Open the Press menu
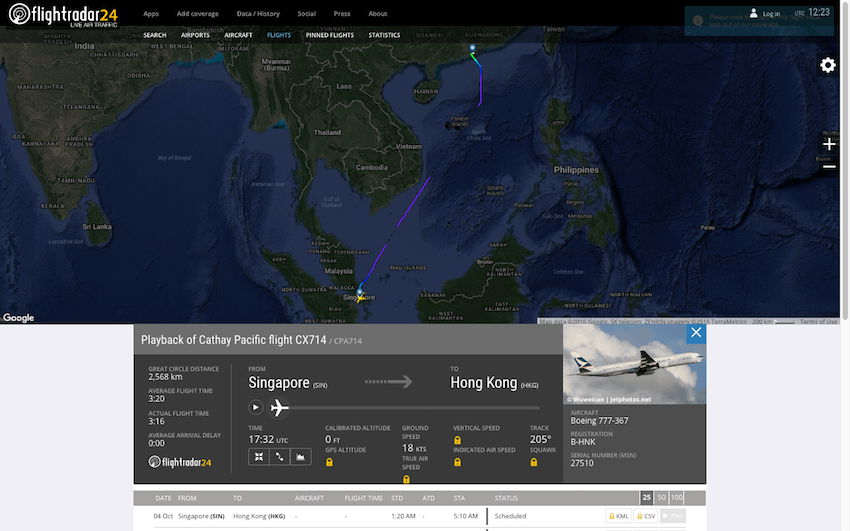This screenshot has width=850, height=531. click(342, 14)
